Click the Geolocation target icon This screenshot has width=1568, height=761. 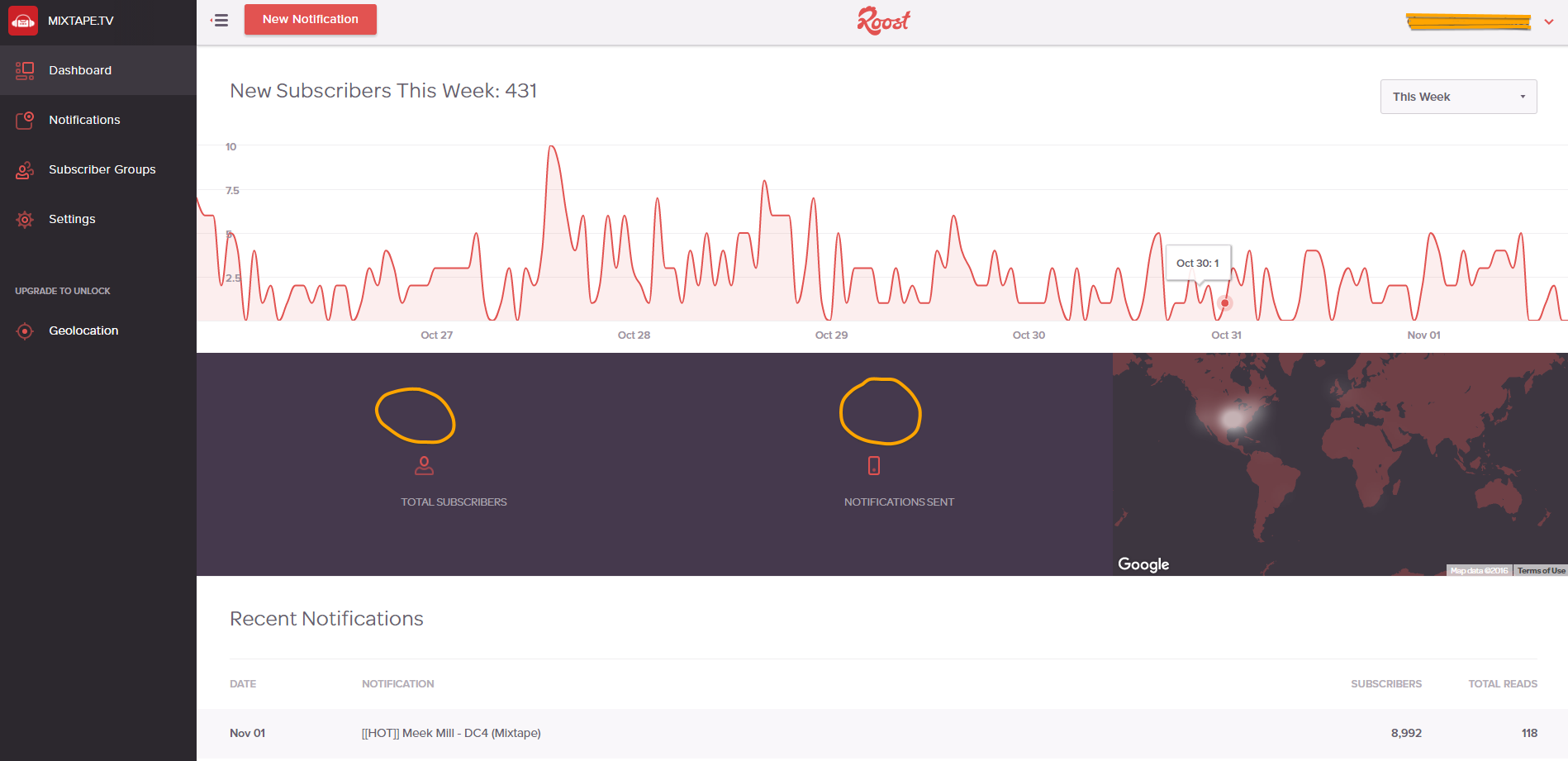[25, 331]
